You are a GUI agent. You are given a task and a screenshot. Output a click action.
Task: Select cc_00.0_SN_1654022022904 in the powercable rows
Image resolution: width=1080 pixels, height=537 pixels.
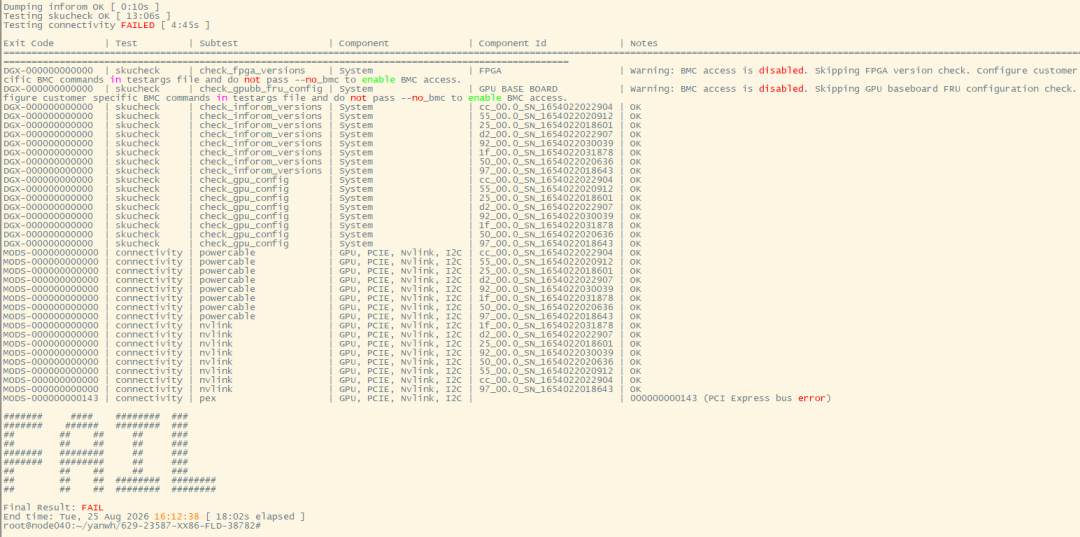546,253
